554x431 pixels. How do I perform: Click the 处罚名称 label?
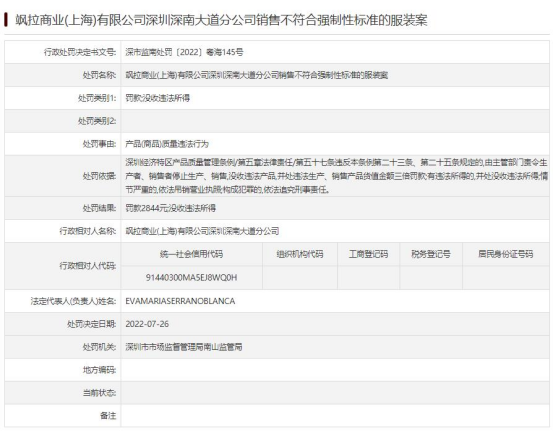[x=99, y=75]
